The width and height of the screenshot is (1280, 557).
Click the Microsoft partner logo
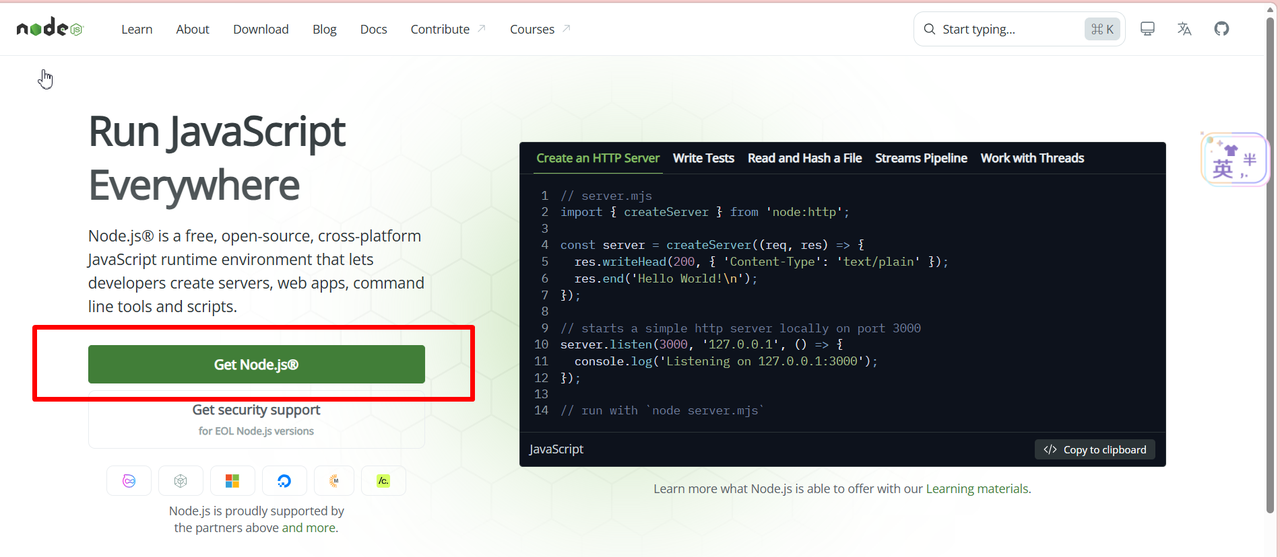pos(232,481)
